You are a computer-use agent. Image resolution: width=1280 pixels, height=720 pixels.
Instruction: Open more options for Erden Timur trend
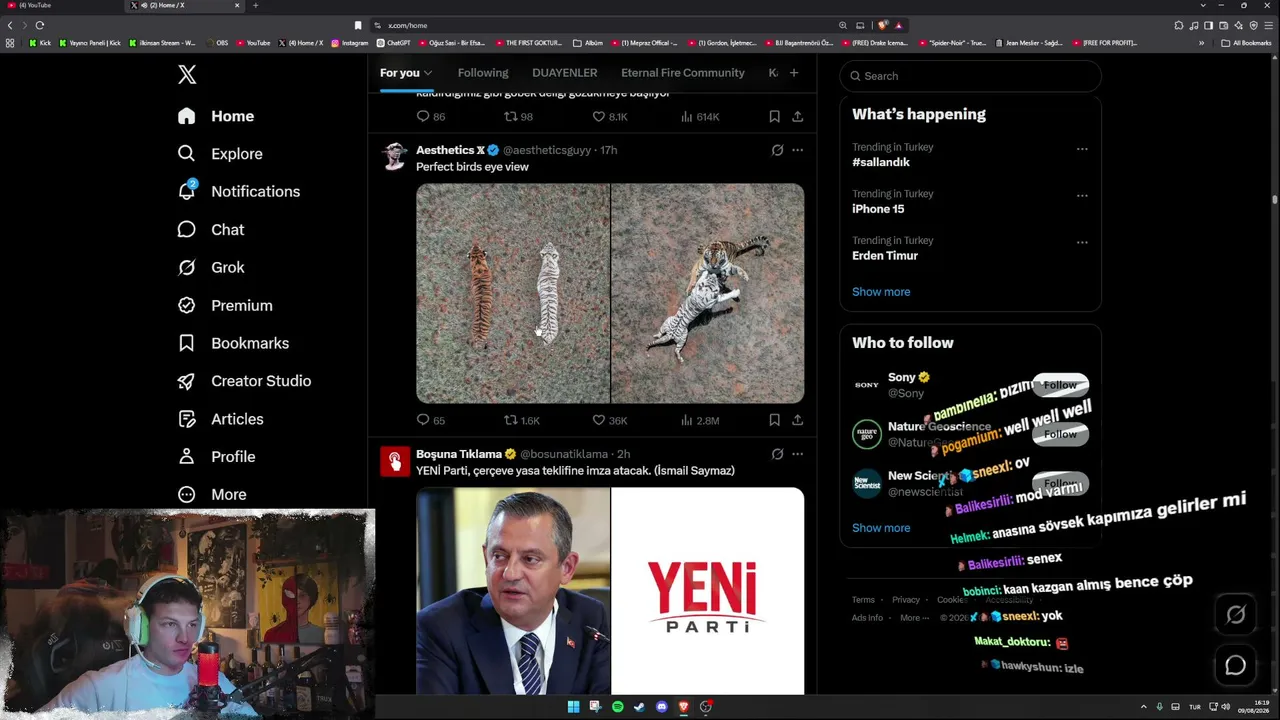point(1082,242)
